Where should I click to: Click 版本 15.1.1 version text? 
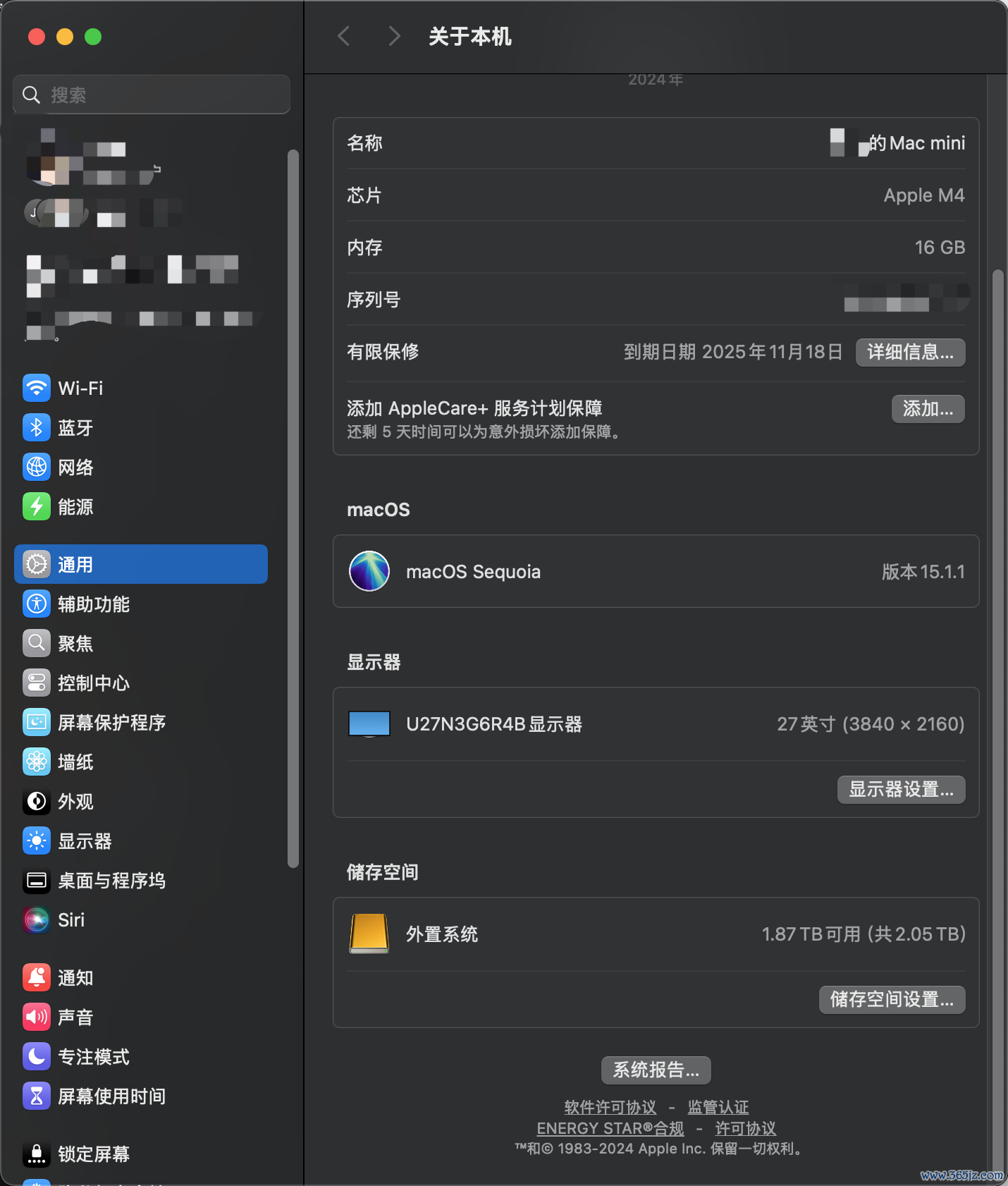tap(923, 572)
